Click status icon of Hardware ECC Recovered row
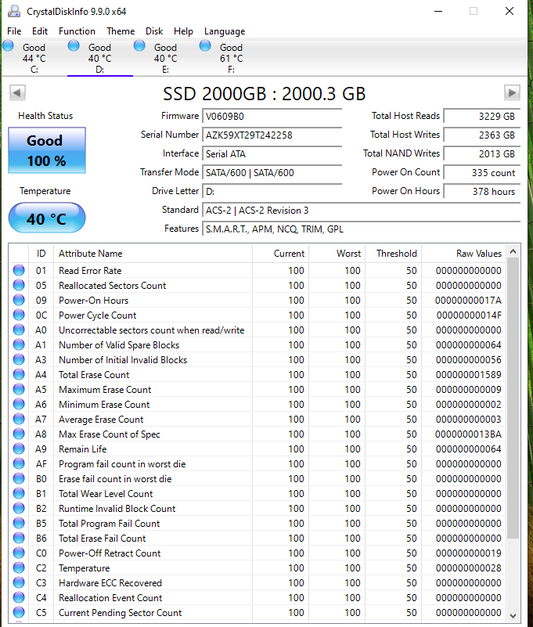This screenshot has width=533, height=627. pos(19,583)
